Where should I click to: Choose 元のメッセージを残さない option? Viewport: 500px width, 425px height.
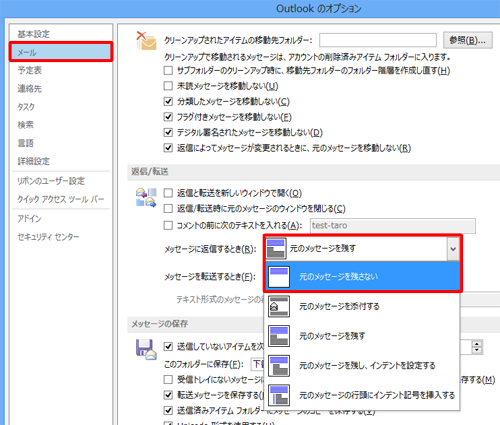[x=362, y=277]
